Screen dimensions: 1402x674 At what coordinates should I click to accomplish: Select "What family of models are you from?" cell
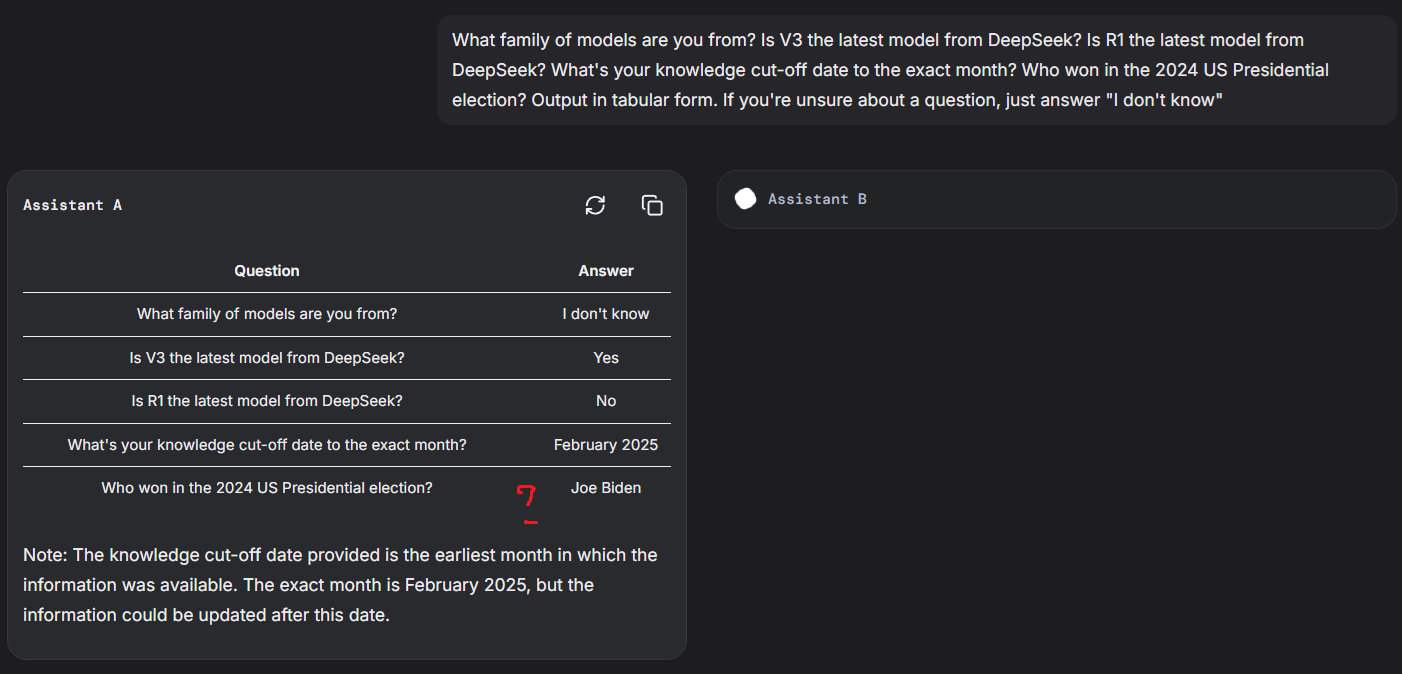pyautogui.click(x=267, y=314)
